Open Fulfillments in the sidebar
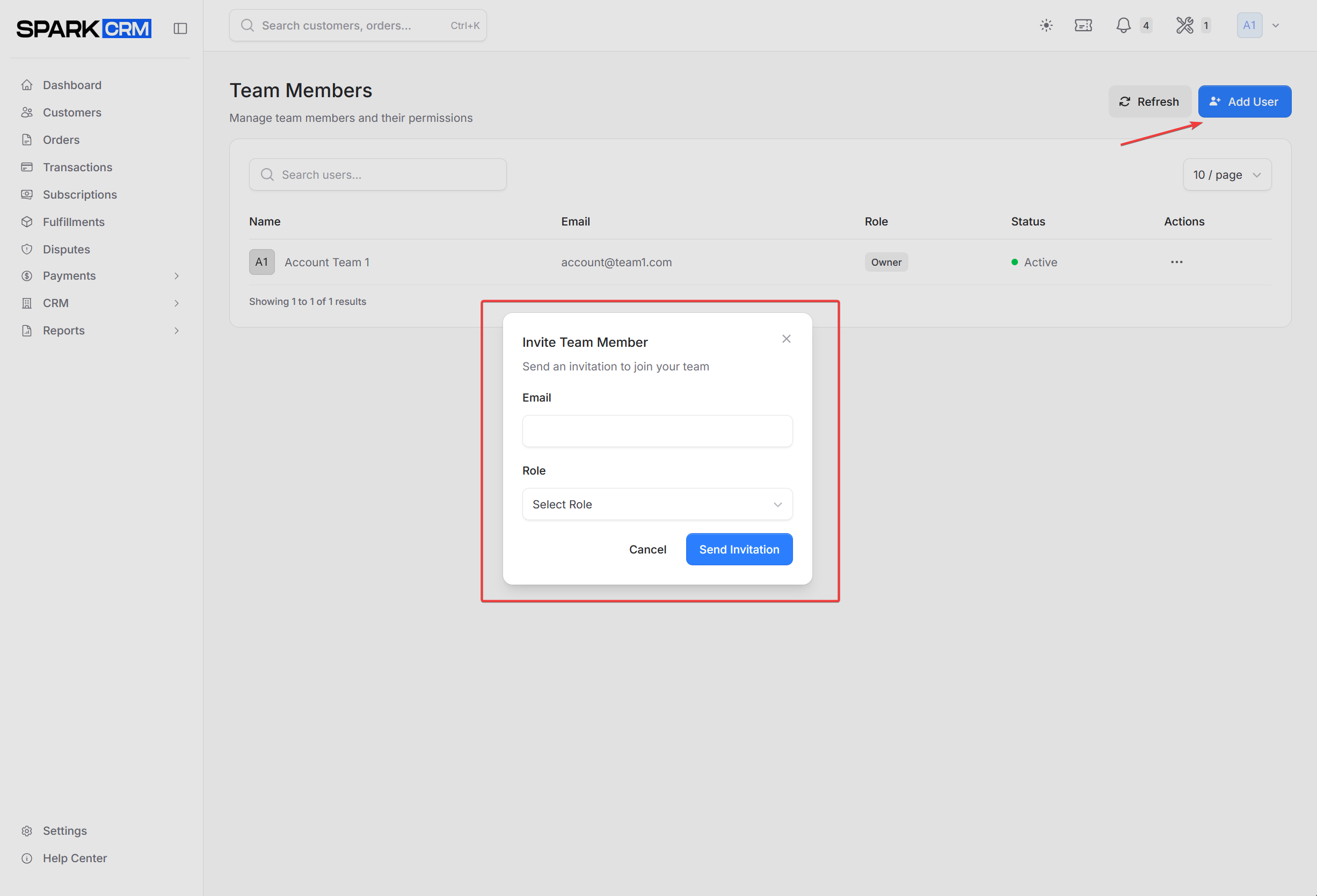 click(x=74, y=222)
